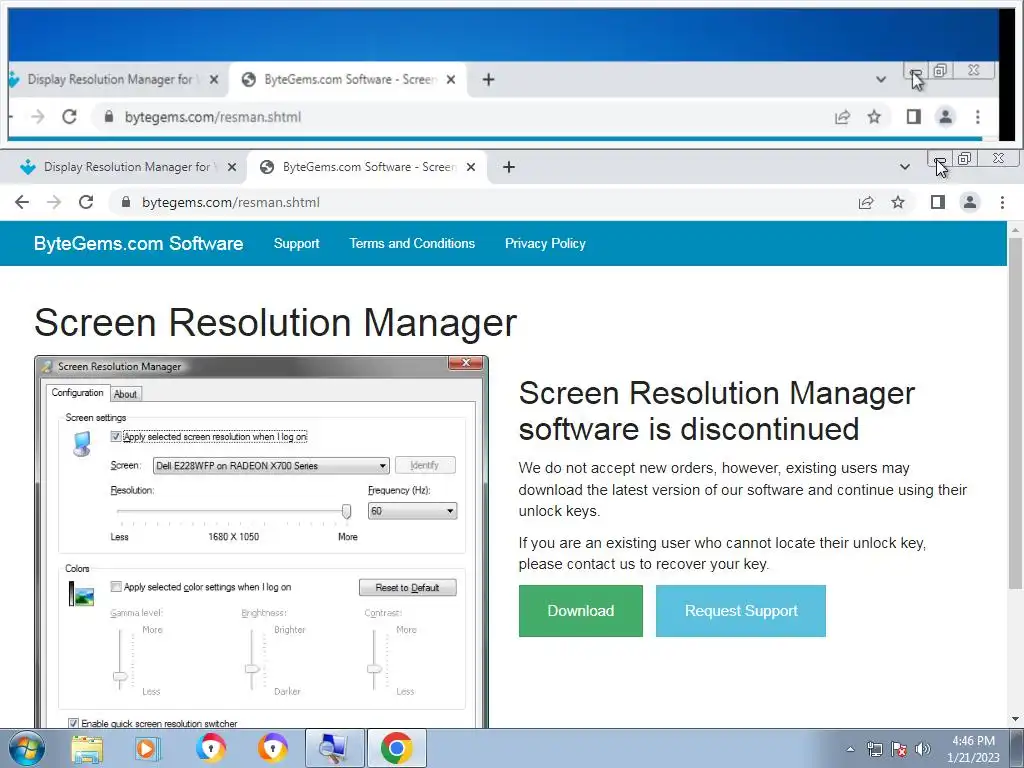The width and height of the screenshot is (1024, 768).
Task: Open Windows Explorer from the taskbar
Action: coord(87,749)
